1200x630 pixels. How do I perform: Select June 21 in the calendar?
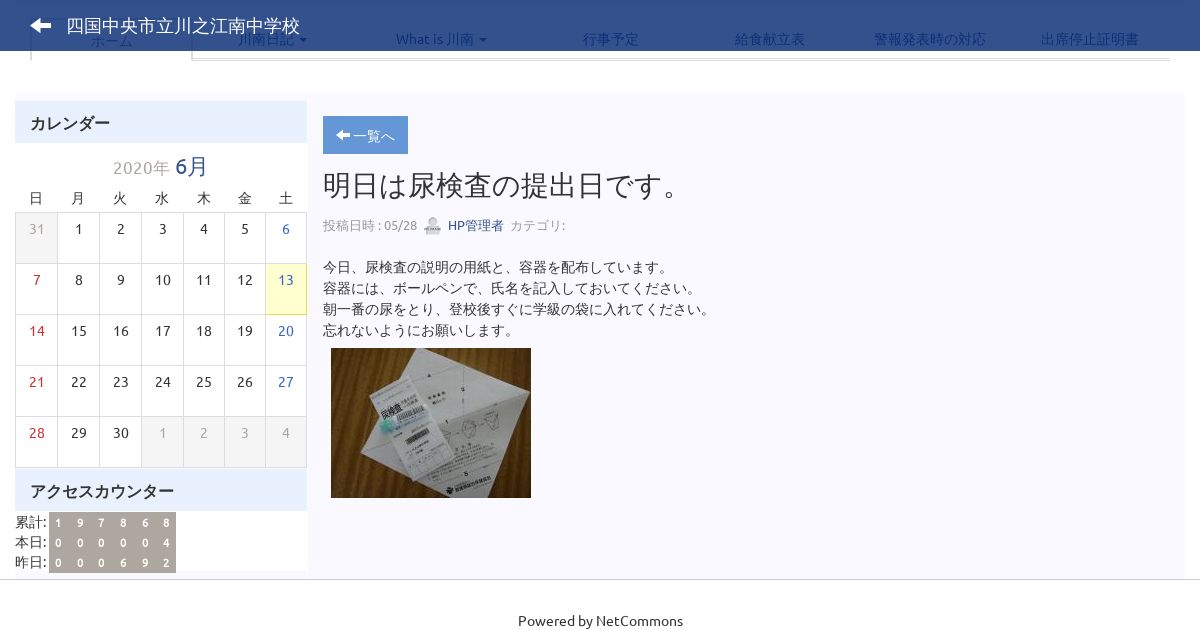coord(37,391)
